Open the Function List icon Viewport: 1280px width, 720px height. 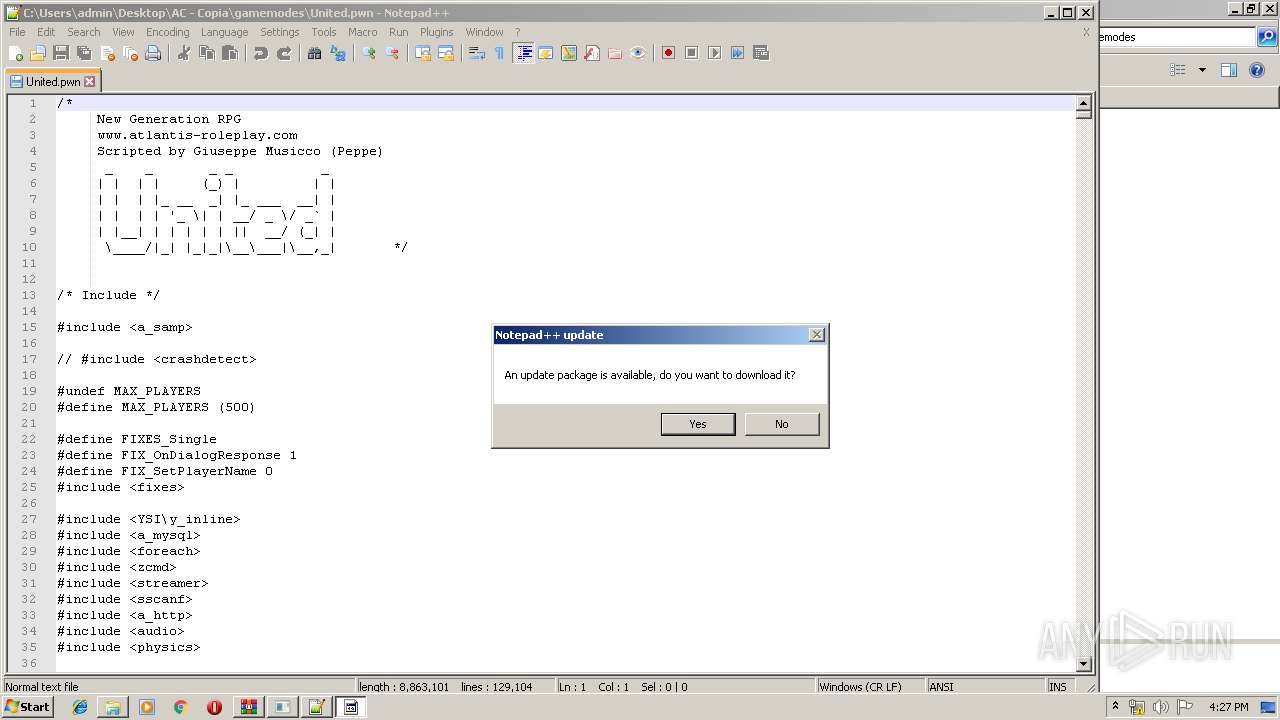tap(592, 53)
